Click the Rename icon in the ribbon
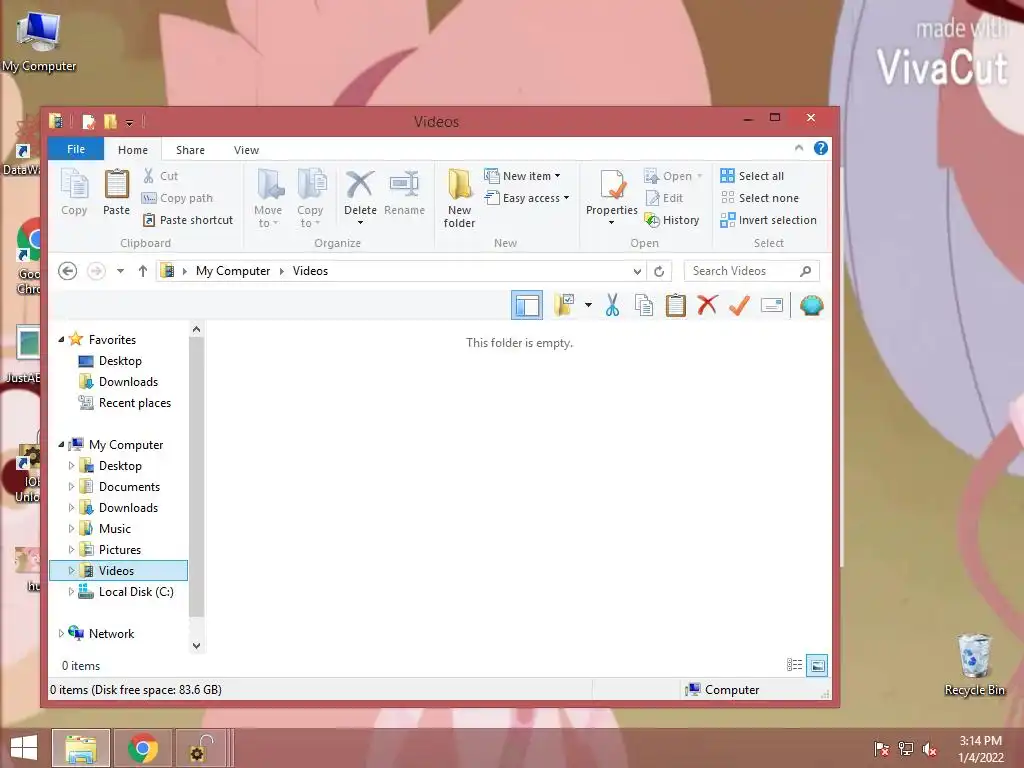Image resolution: width=1024 pixels, height=768 pixels. tap(404, 184)
